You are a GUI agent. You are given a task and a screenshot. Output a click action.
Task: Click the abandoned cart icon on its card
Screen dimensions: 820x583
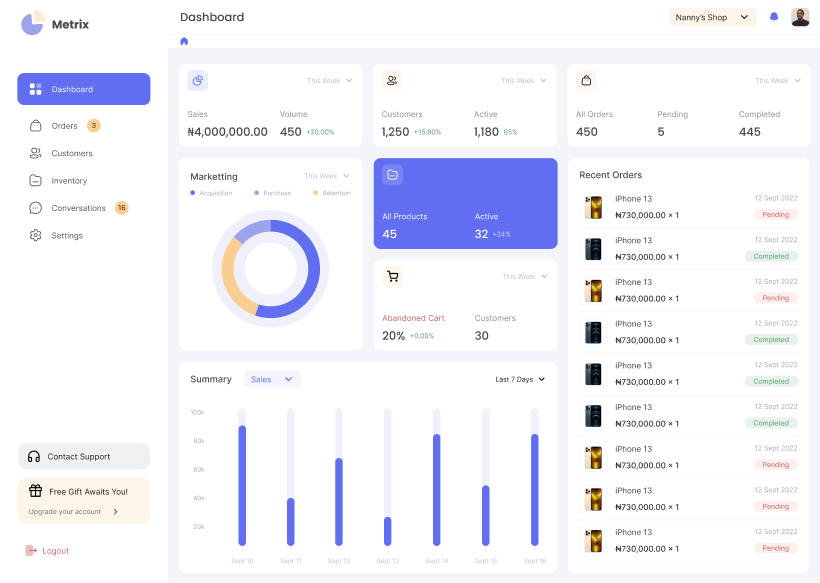point(393,276)
